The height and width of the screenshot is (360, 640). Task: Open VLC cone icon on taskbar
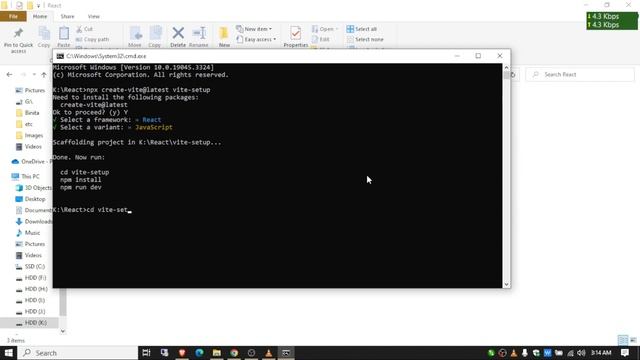[x=269, y=353]
